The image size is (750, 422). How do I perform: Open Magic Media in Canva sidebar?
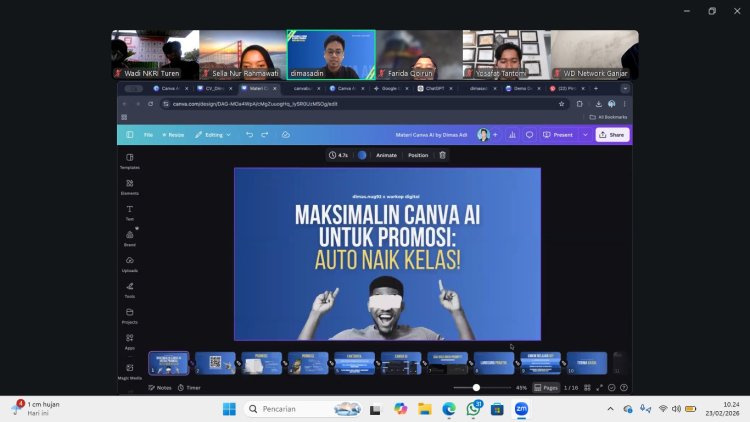pos(130,371)
